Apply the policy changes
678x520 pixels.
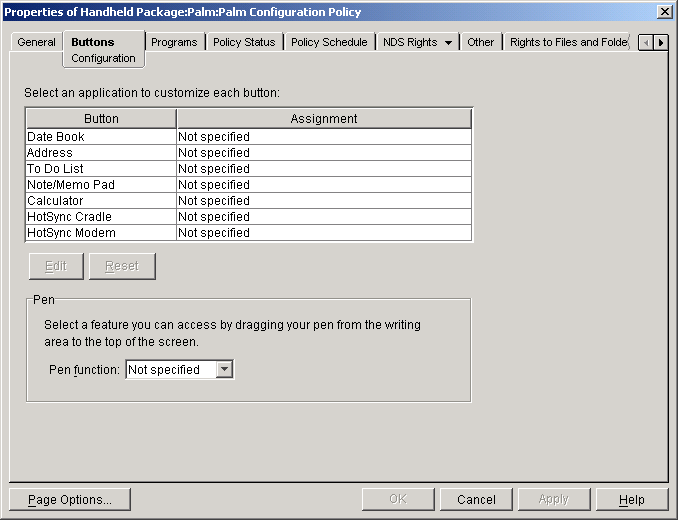(554, 500)
